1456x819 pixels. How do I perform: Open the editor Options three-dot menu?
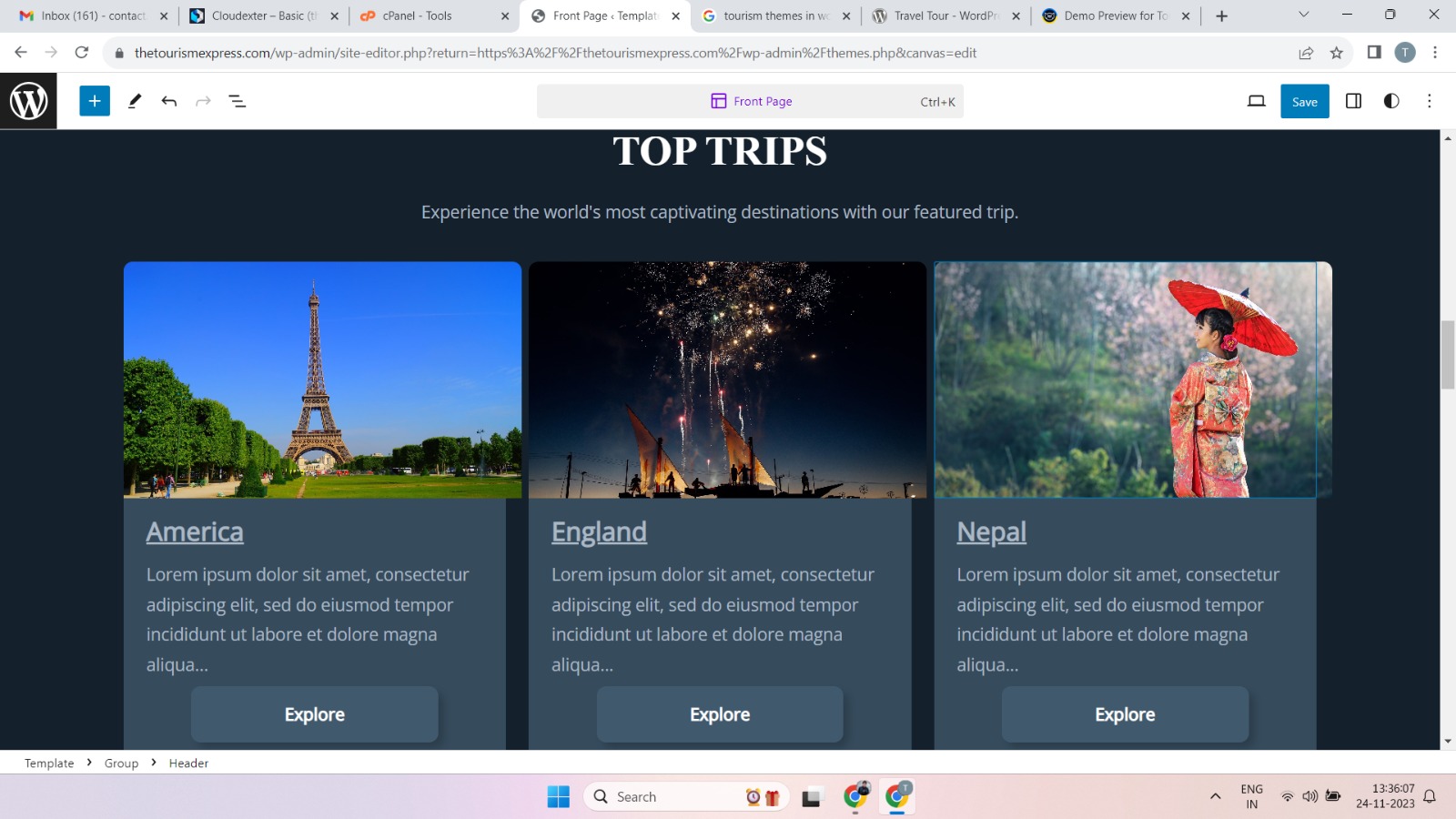(1429, 101)
